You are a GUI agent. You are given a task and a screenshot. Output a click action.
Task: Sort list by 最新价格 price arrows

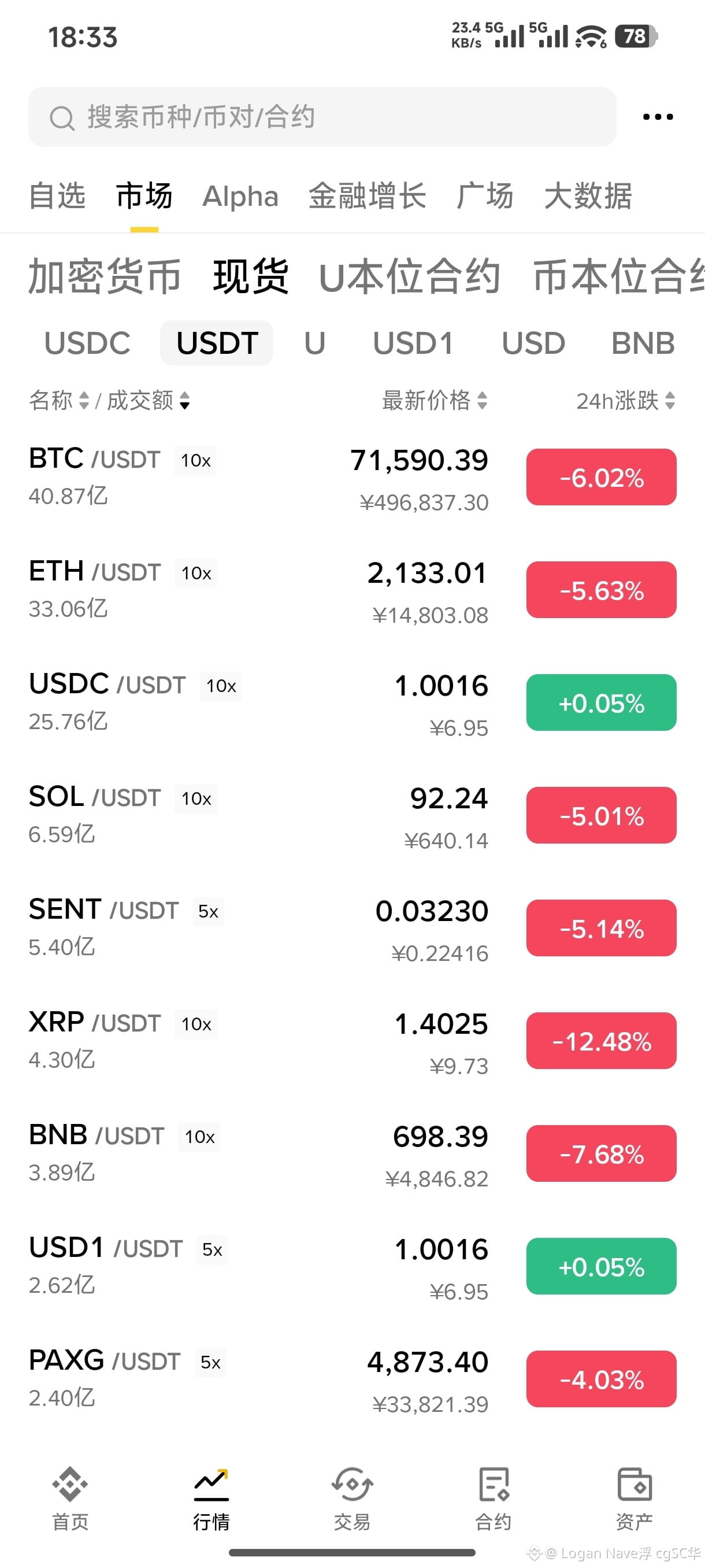click(483, 401)
